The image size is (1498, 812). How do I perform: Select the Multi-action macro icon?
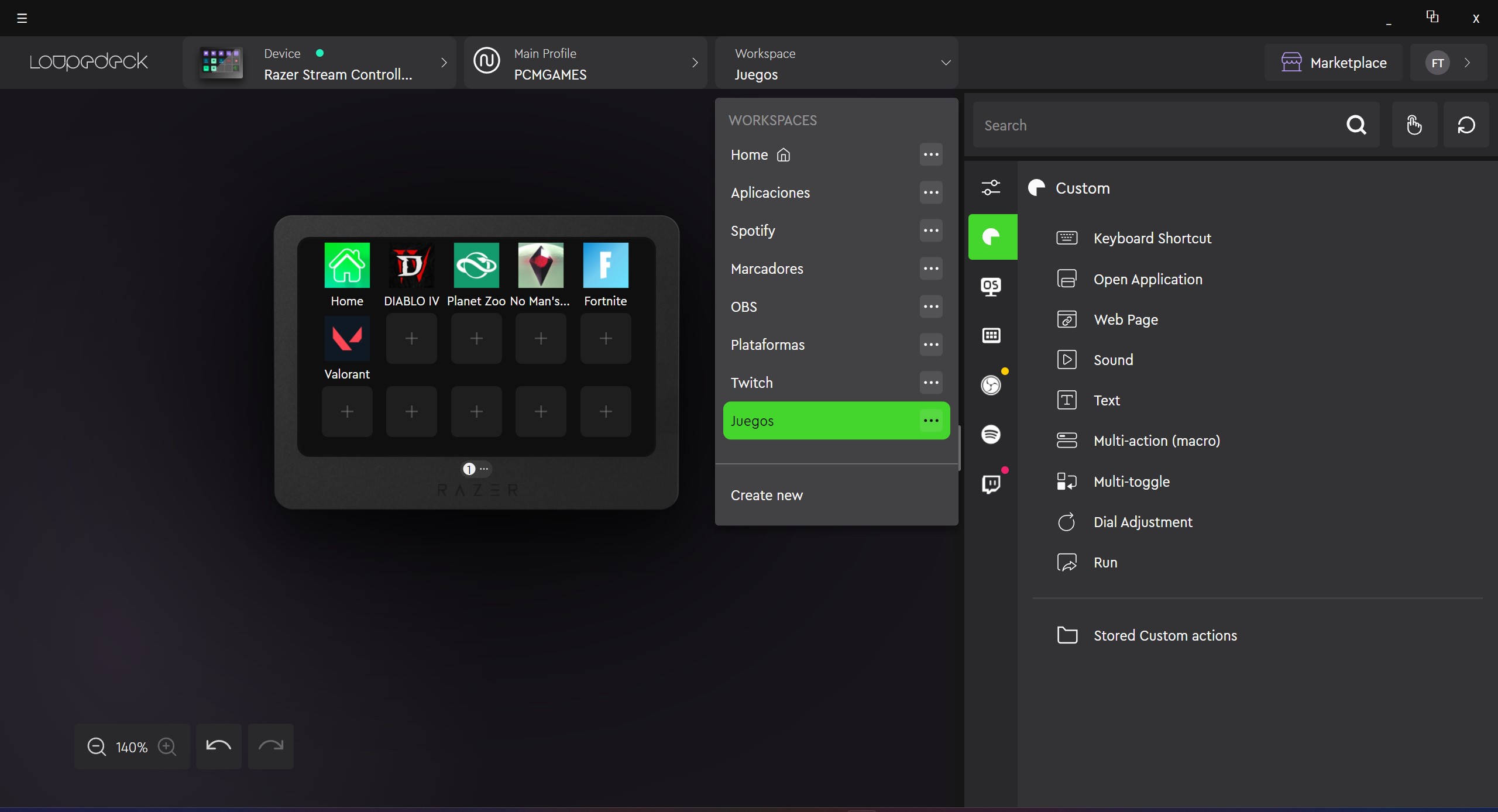1066,441
